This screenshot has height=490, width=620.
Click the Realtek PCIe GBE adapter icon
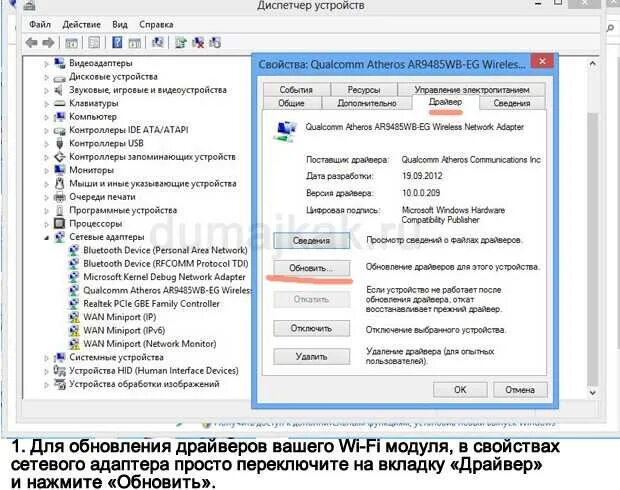point(74,304)
